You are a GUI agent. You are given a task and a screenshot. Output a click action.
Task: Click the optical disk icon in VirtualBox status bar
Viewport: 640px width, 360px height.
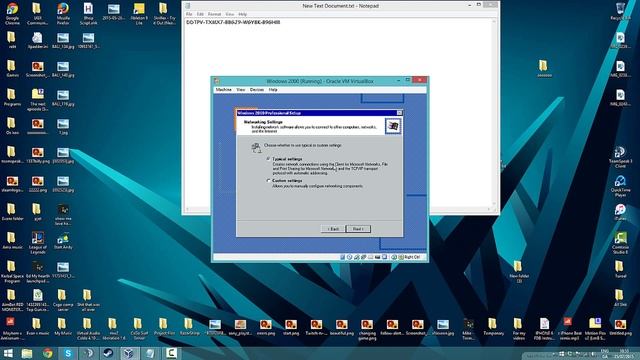click(349, 257)
